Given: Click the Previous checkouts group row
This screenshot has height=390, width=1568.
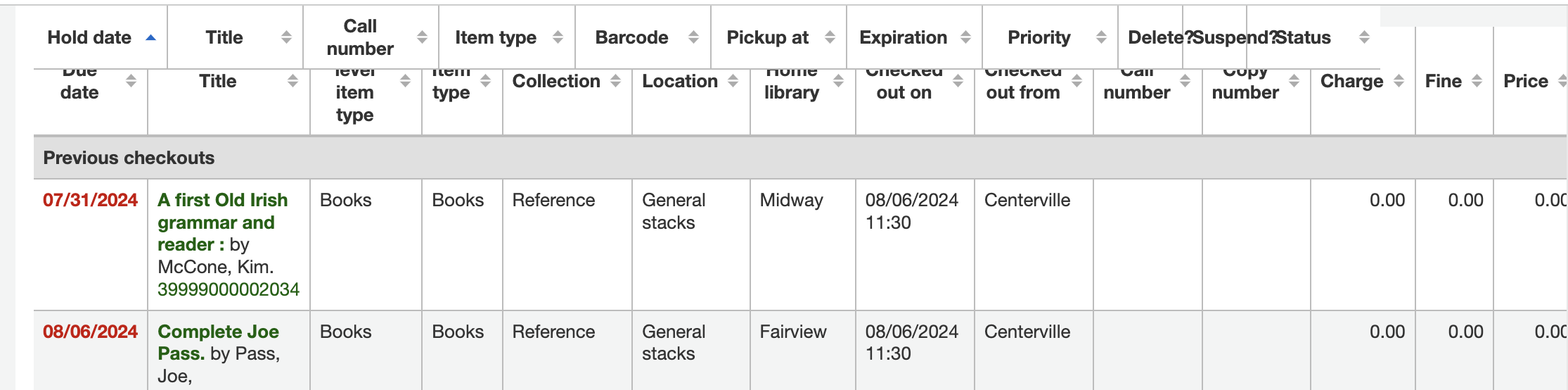Looking at the screenshot, I should coord(129,158).
